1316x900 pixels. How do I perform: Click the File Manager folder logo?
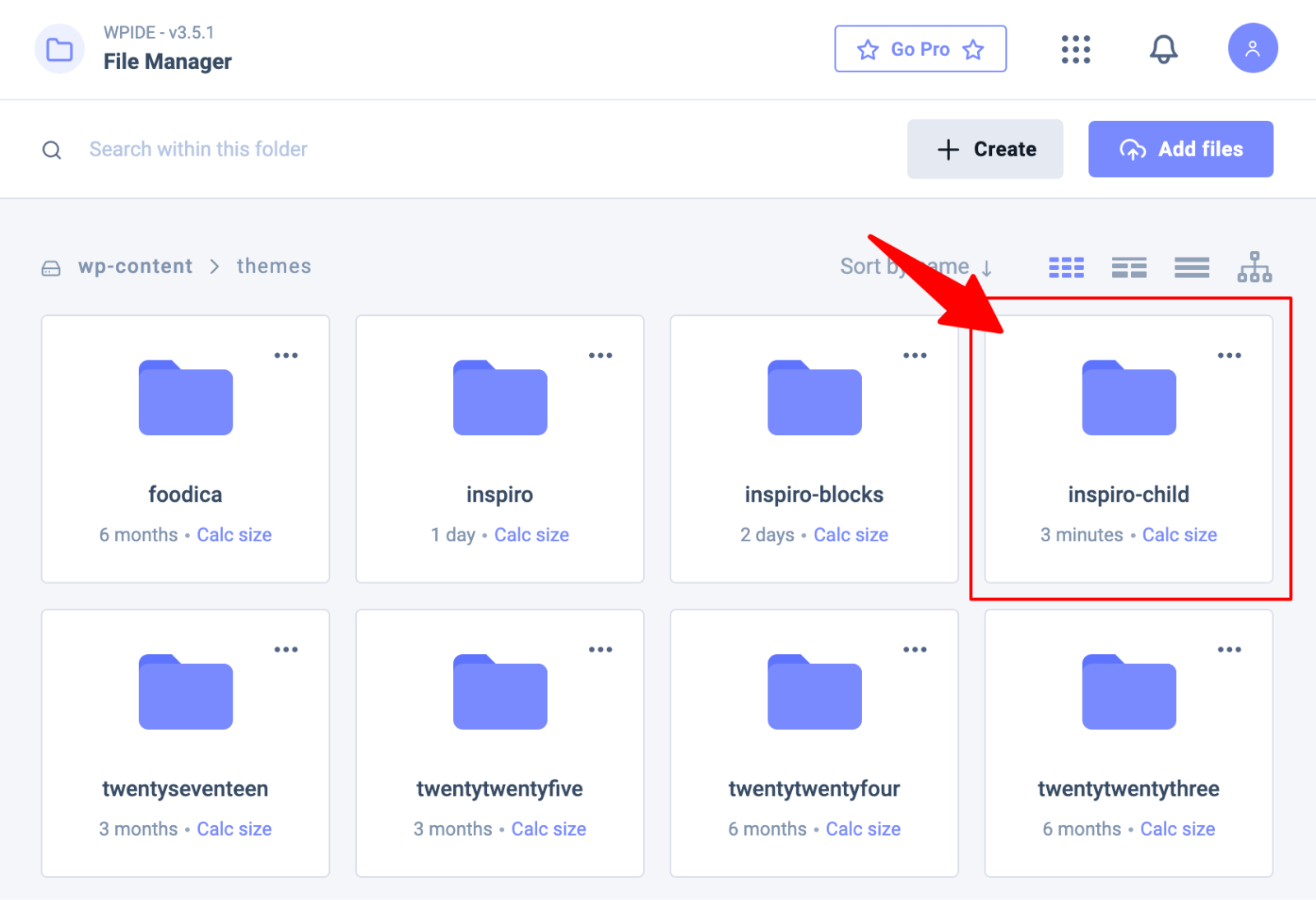pyautogui.click(x=59, y=49)
